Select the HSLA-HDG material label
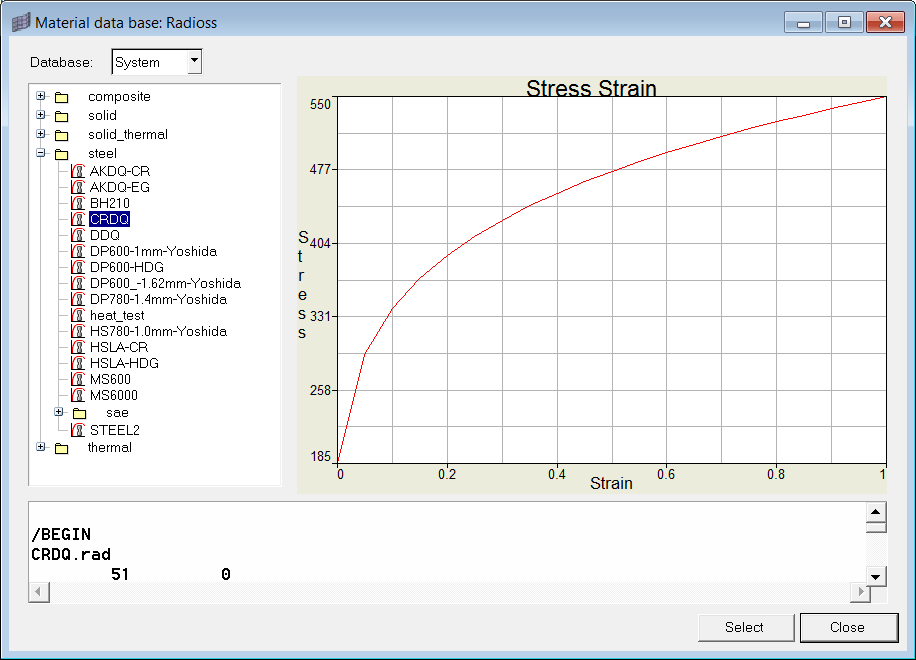The image size is (916, 660). 124,363
